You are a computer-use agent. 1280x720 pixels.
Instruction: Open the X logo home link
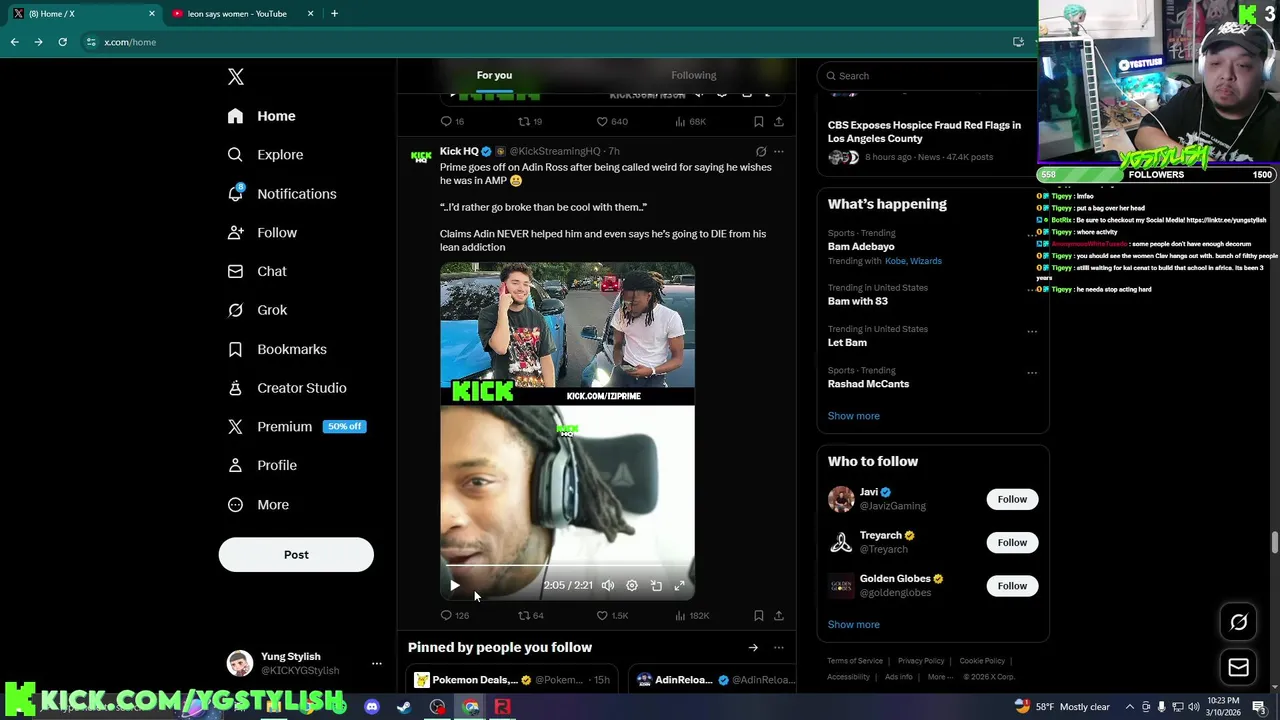(235, 77)
